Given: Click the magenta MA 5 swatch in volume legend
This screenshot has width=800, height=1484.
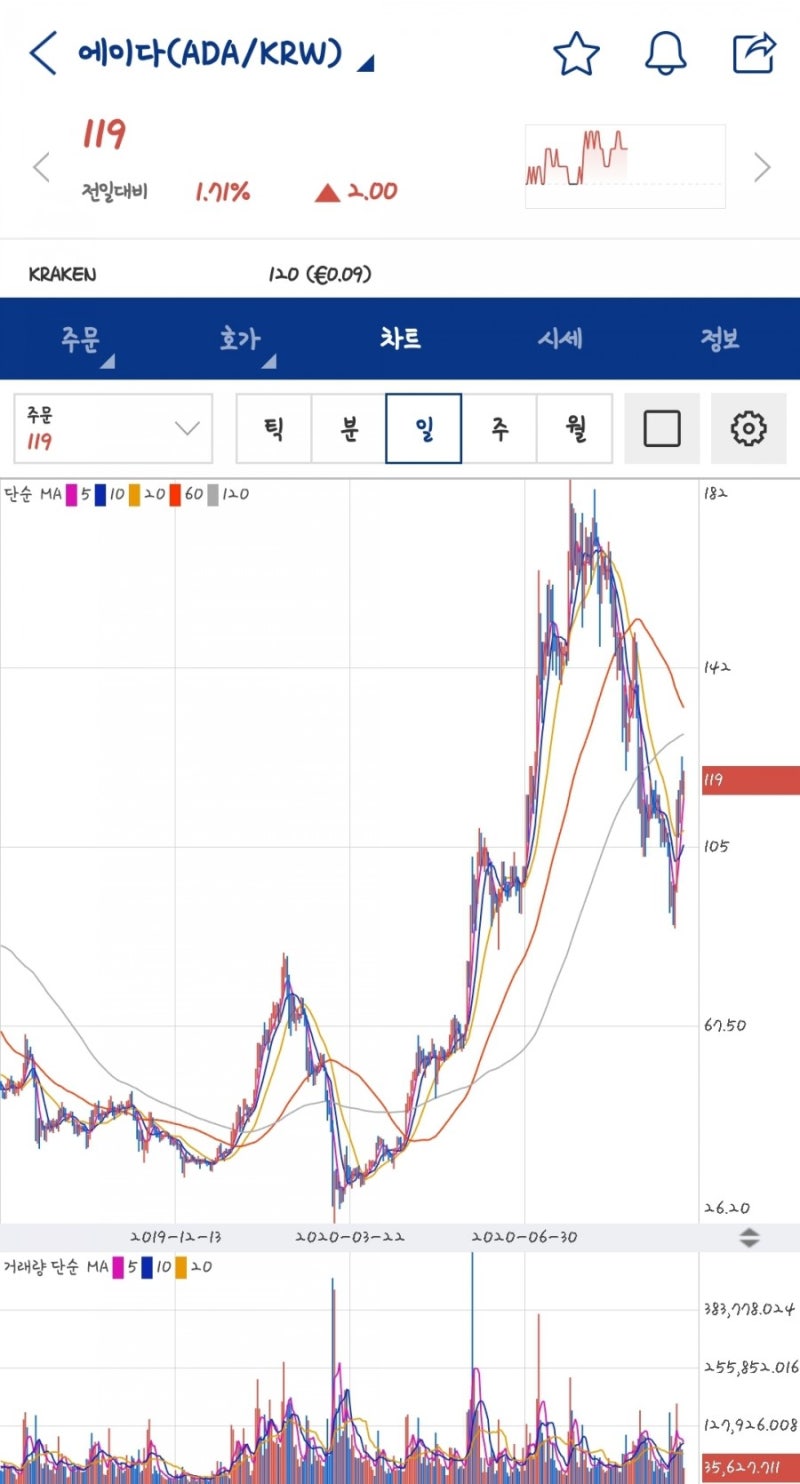Looking at the screenshot, I should 118,1268.
